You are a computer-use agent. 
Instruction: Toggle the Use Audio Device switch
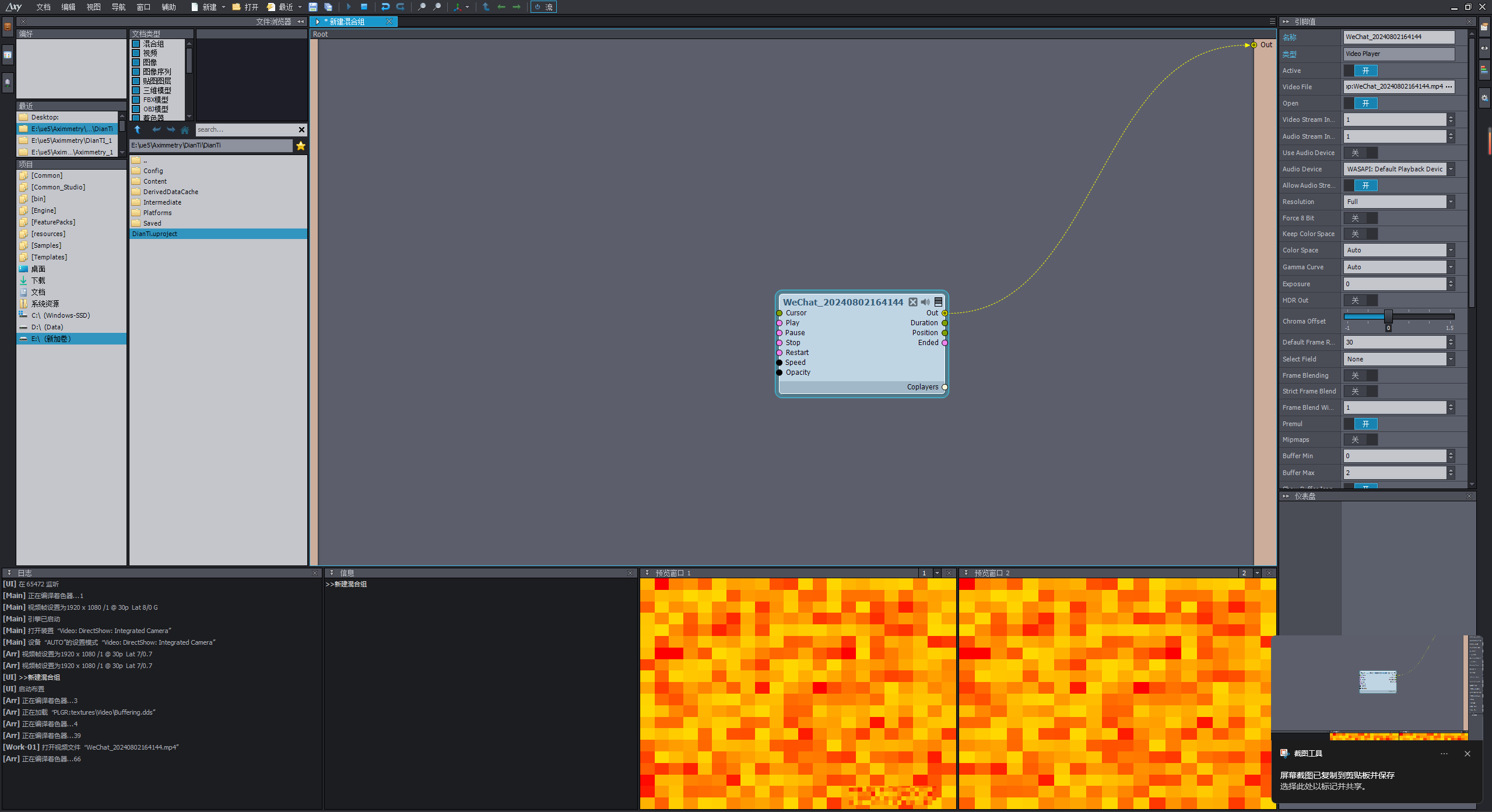coord(1360,153)
